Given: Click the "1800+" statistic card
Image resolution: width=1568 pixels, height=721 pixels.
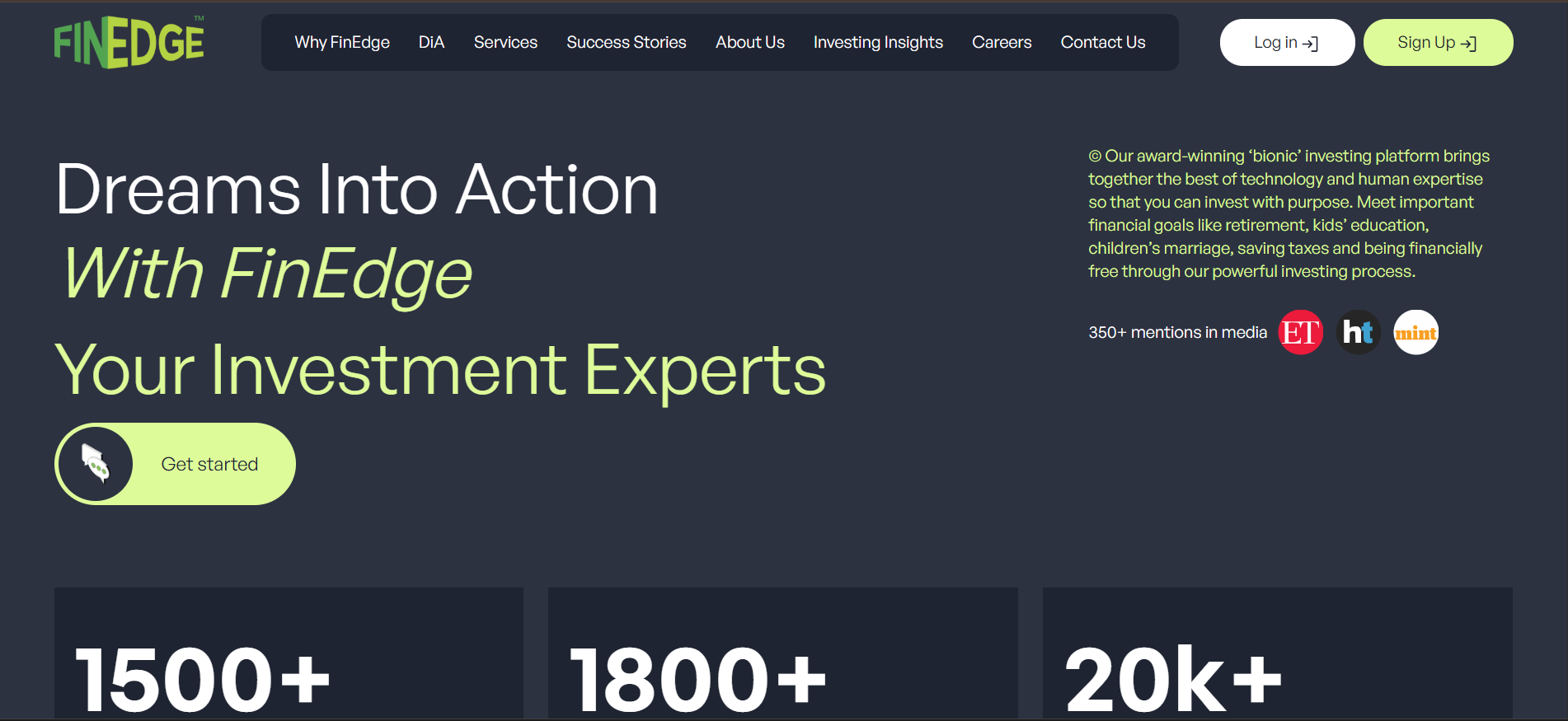Looking at the screenshot, I should (x=783, y=653).
